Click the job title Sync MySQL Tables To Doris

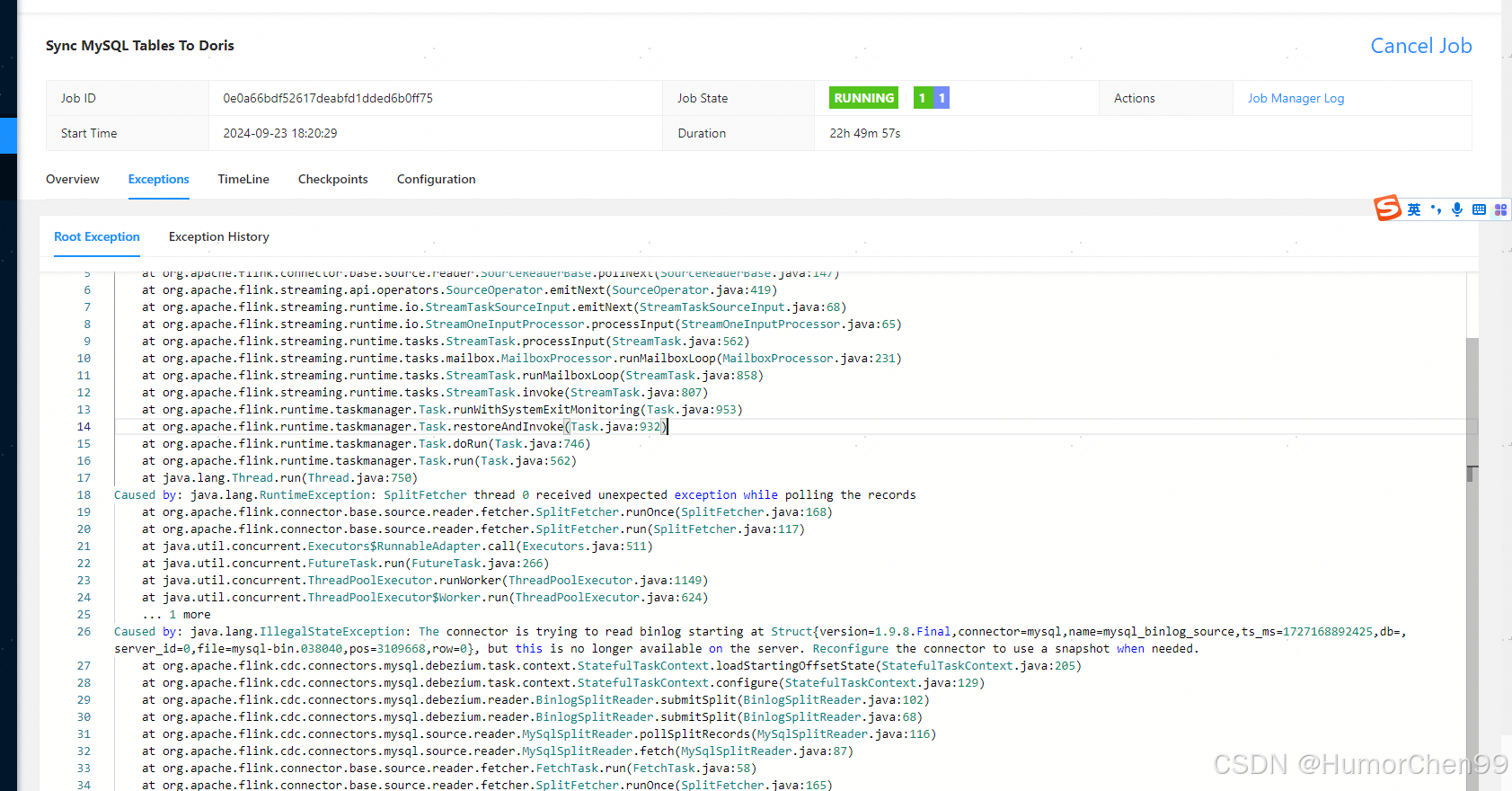click(x=140, y=45)
